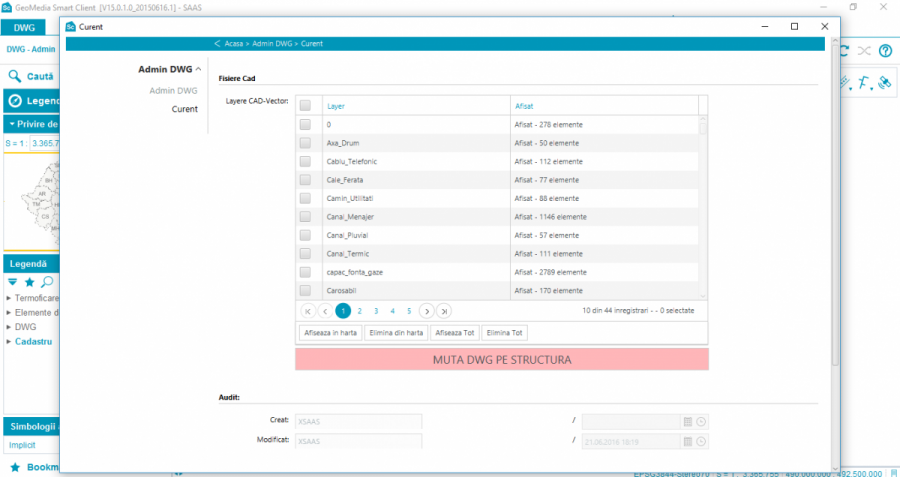This screenshot has width=900, height=477.
Task: Jump to page 3 of the layer list
Action: tap(376, 311)
